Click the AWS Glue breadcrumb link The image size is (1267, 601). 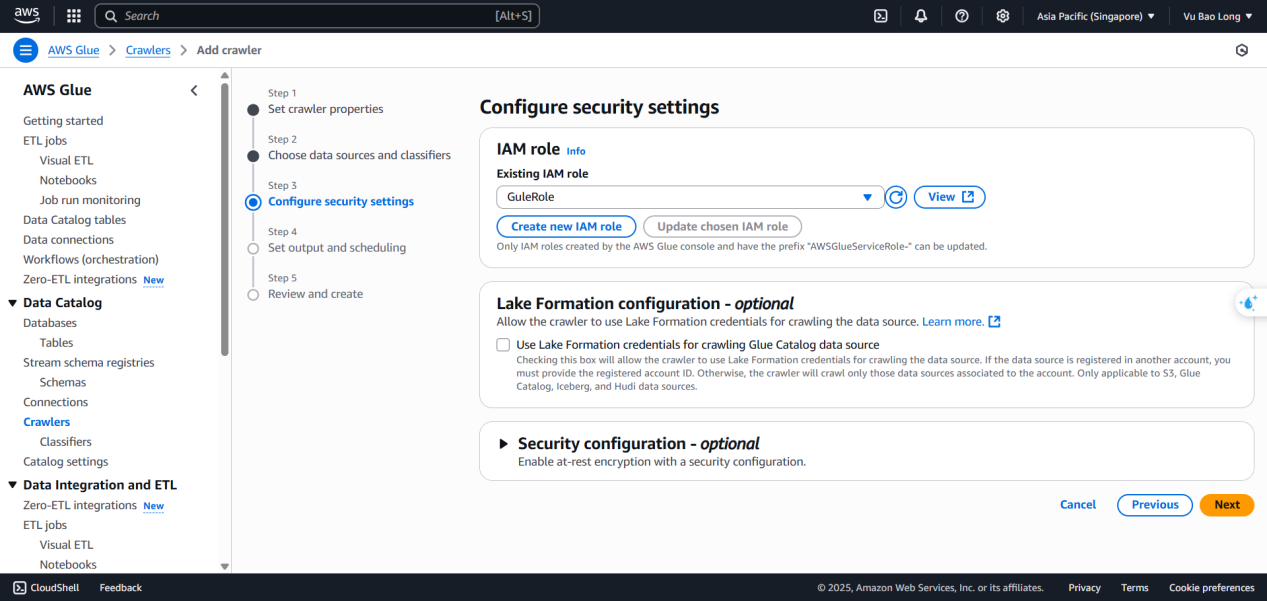tap(74, 50)
